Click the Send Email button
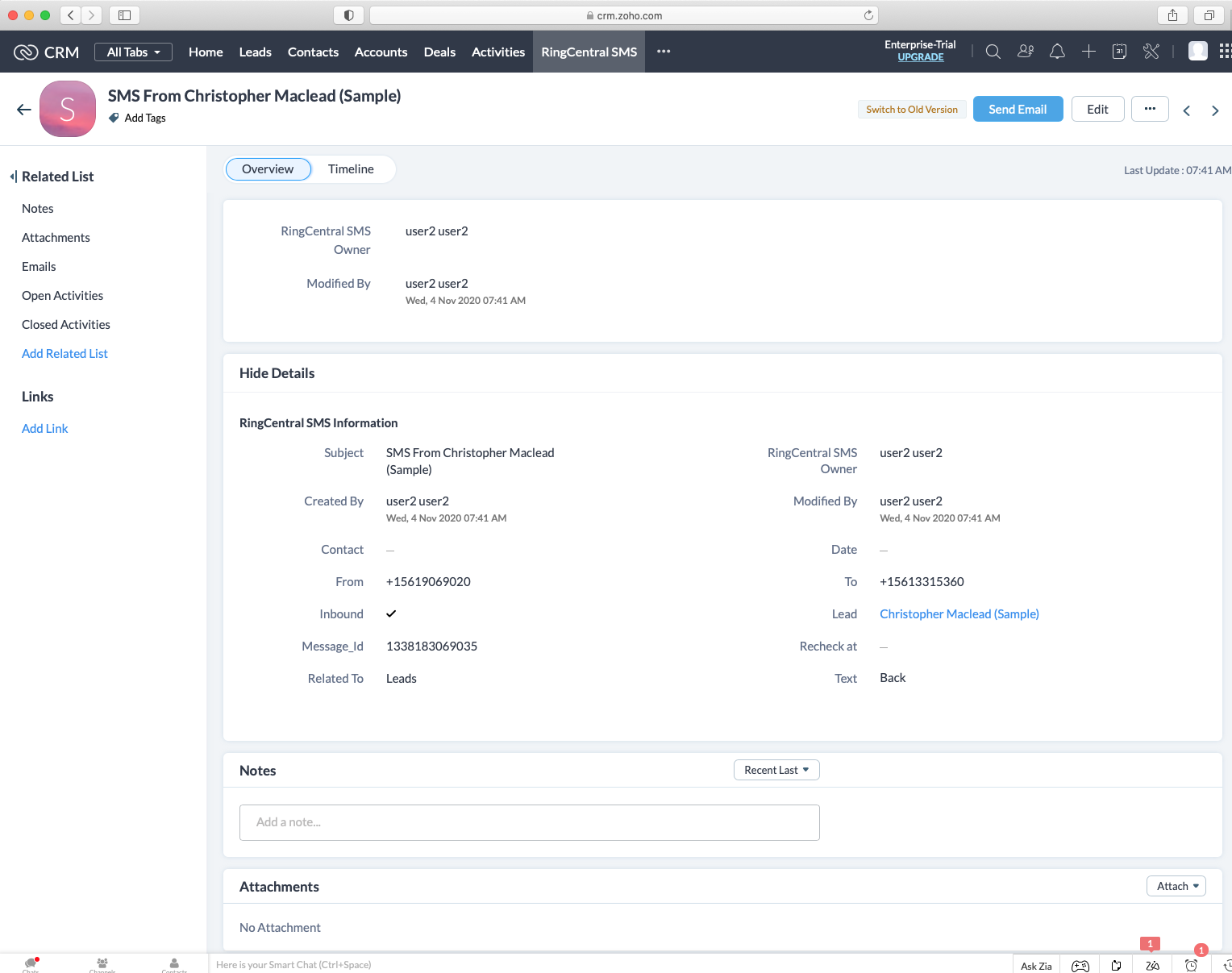The image size is (1232, 973). (x=1018, y=109)
